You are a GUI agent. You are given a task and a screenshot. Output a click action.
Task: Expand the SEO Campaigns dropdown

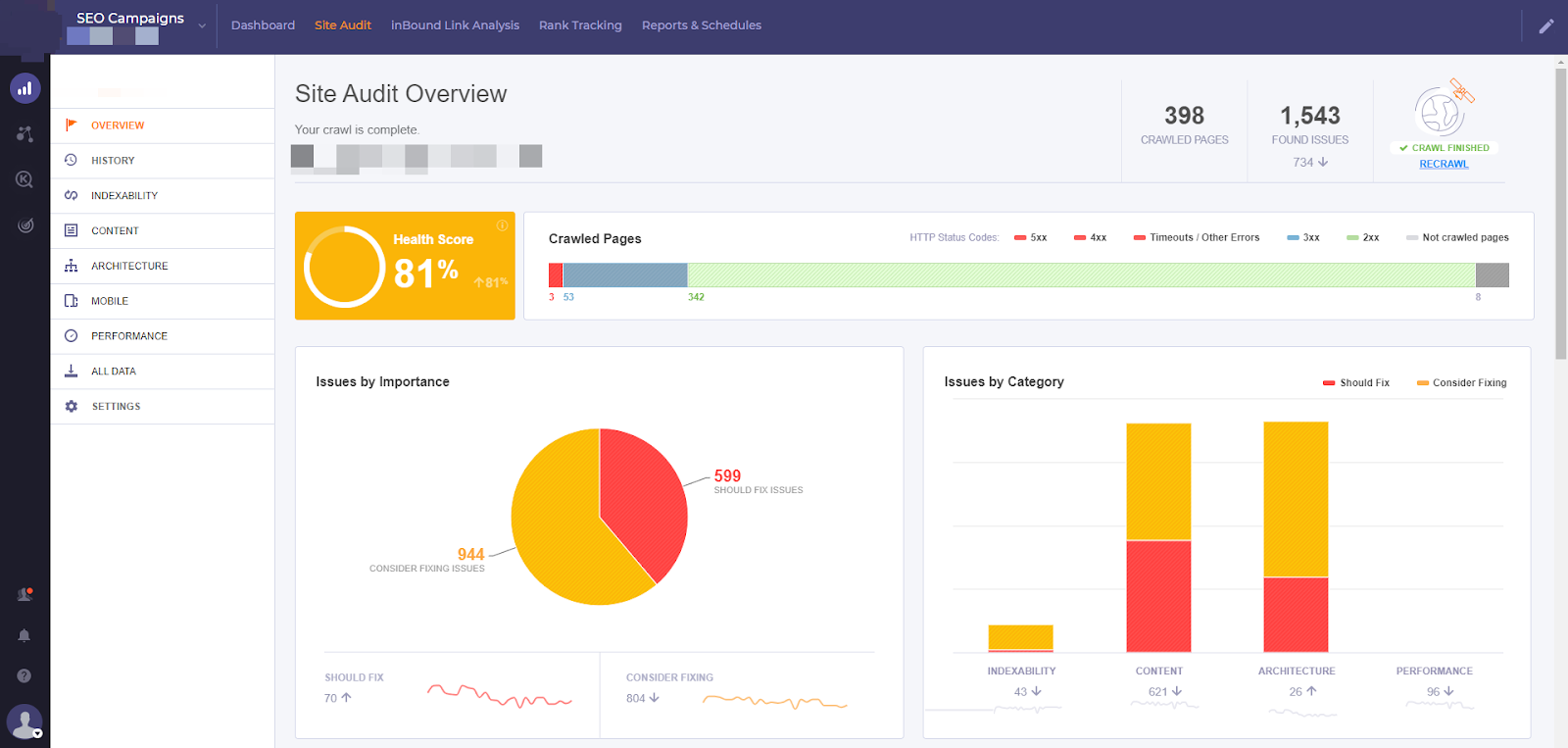pyautogui.click(x=202, y=26)
